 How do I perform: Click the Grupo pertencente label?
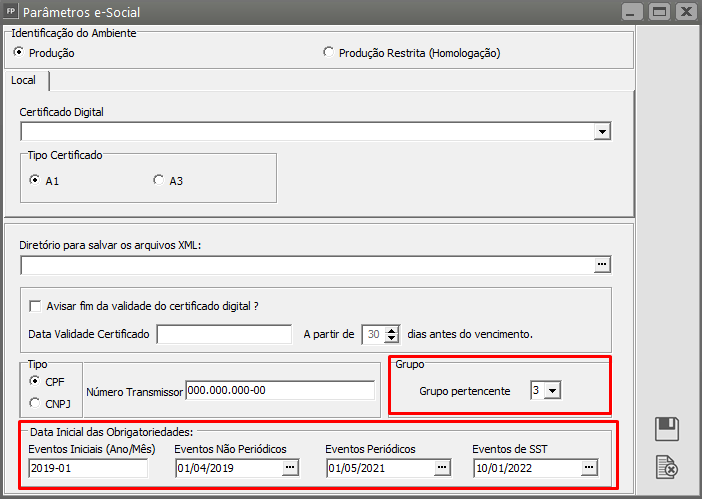465,391
